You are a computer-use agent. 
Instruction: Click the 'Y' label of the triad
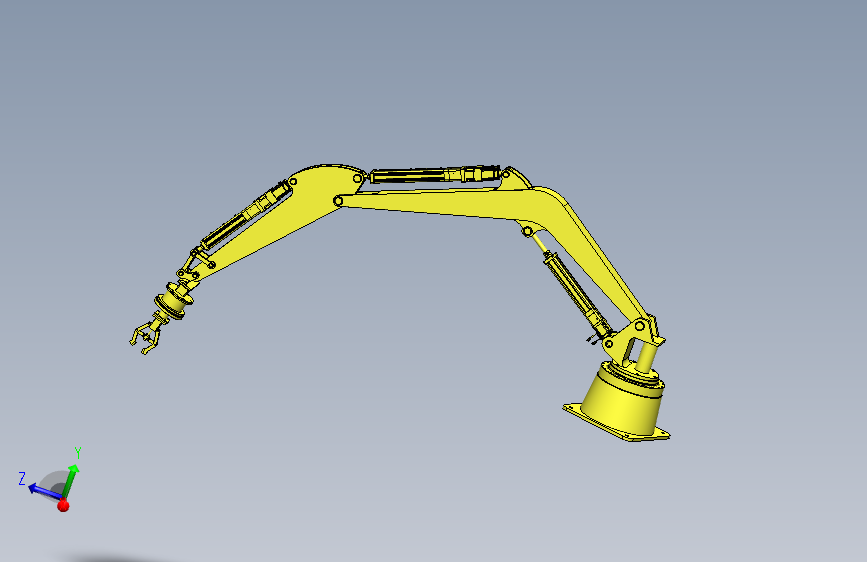(x=78, y=454)
